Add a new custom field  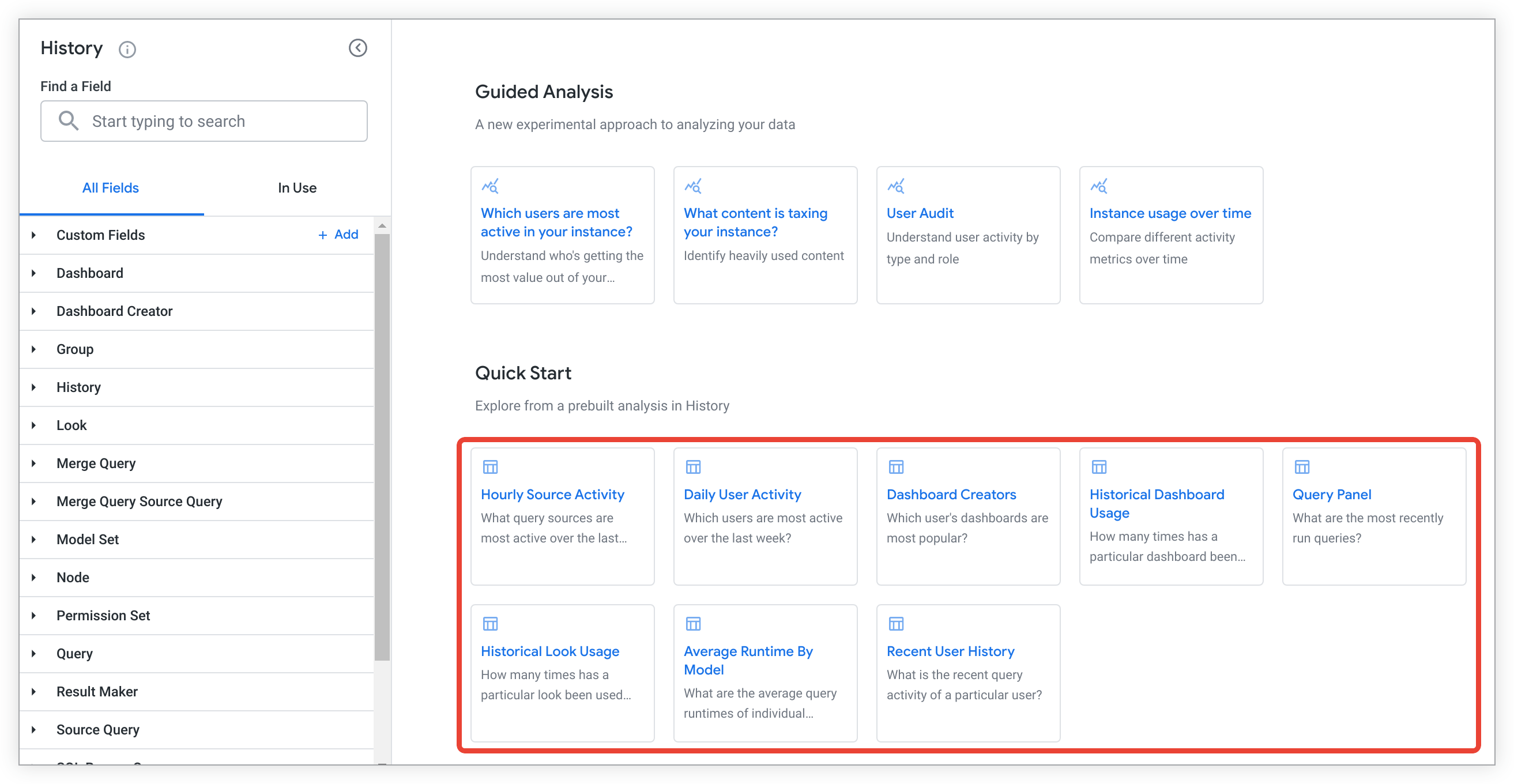tap(338, 235)
